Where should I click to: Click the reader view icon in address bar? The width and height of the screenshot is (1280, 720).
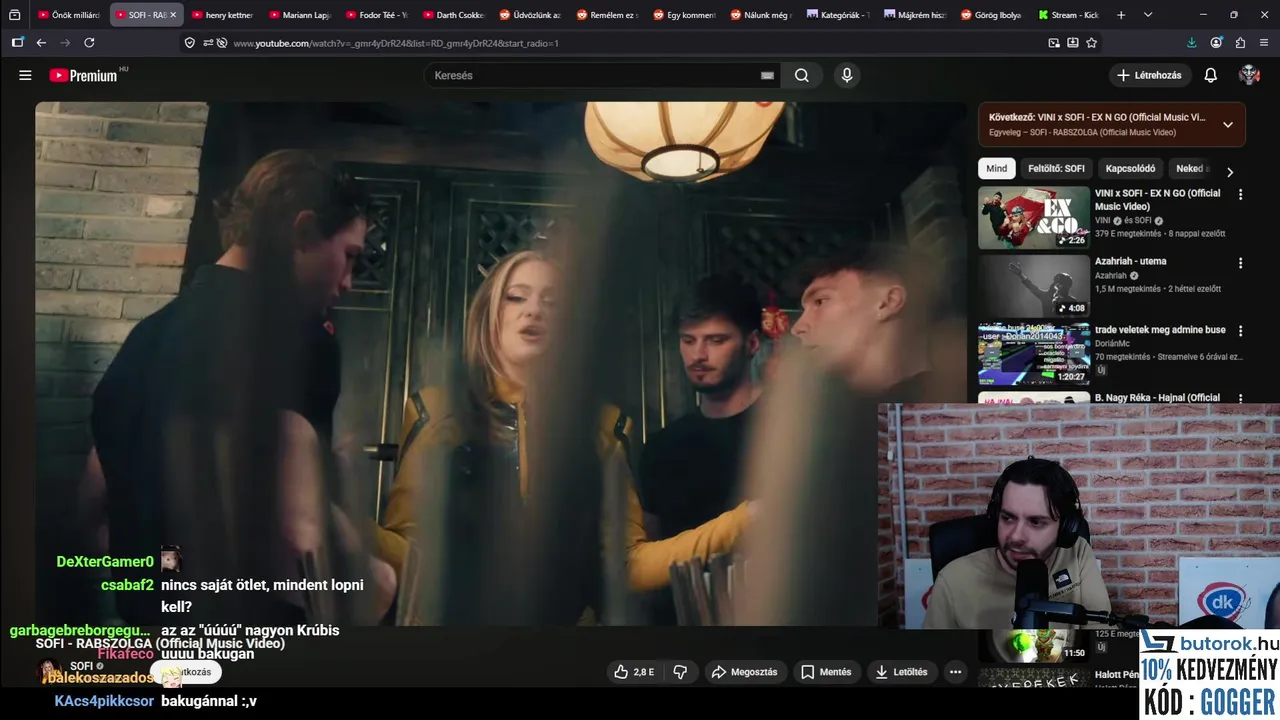pyautogui.click(x=1073, y=43)
